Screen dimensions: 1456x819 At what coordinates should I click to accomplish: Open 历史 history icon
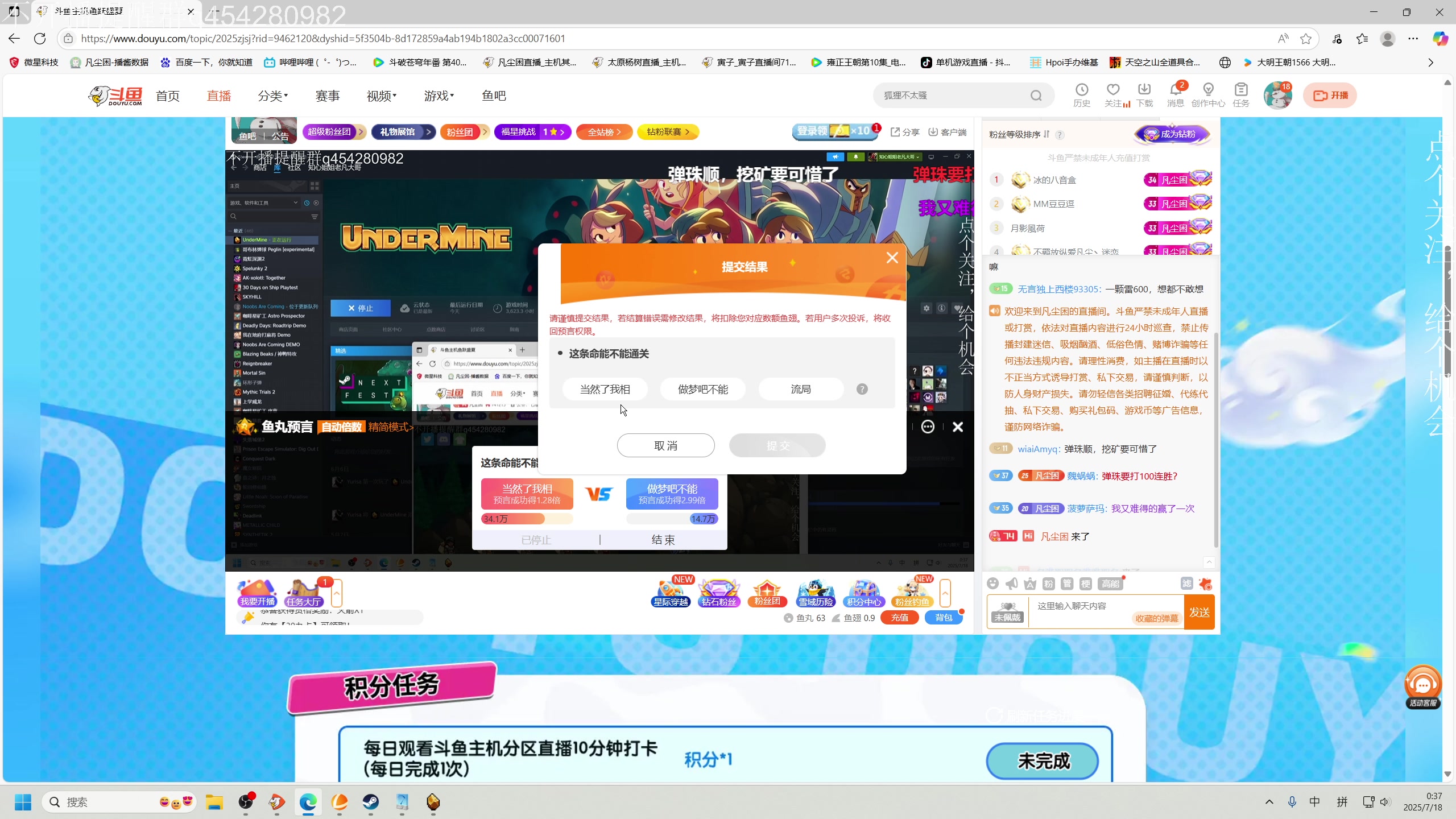coord(1082,95)
